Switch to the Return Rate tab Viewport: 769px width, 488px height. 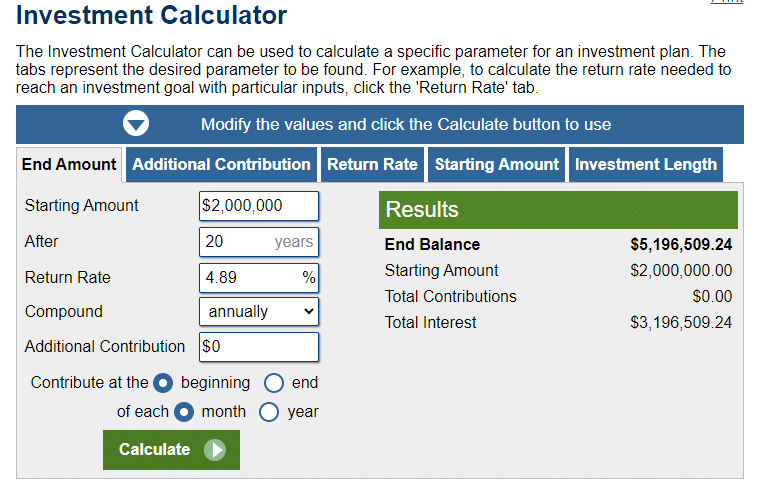[x=372, y=165]
